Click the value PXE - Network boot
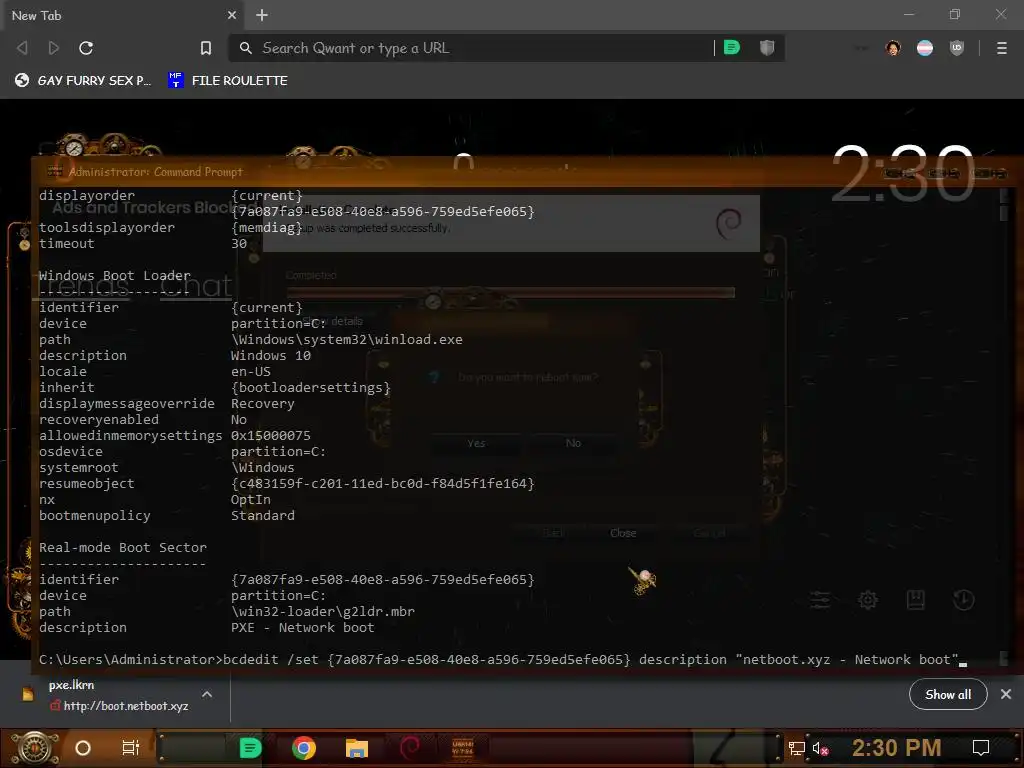Viewport: 1024px width, 768px height. 302,628
